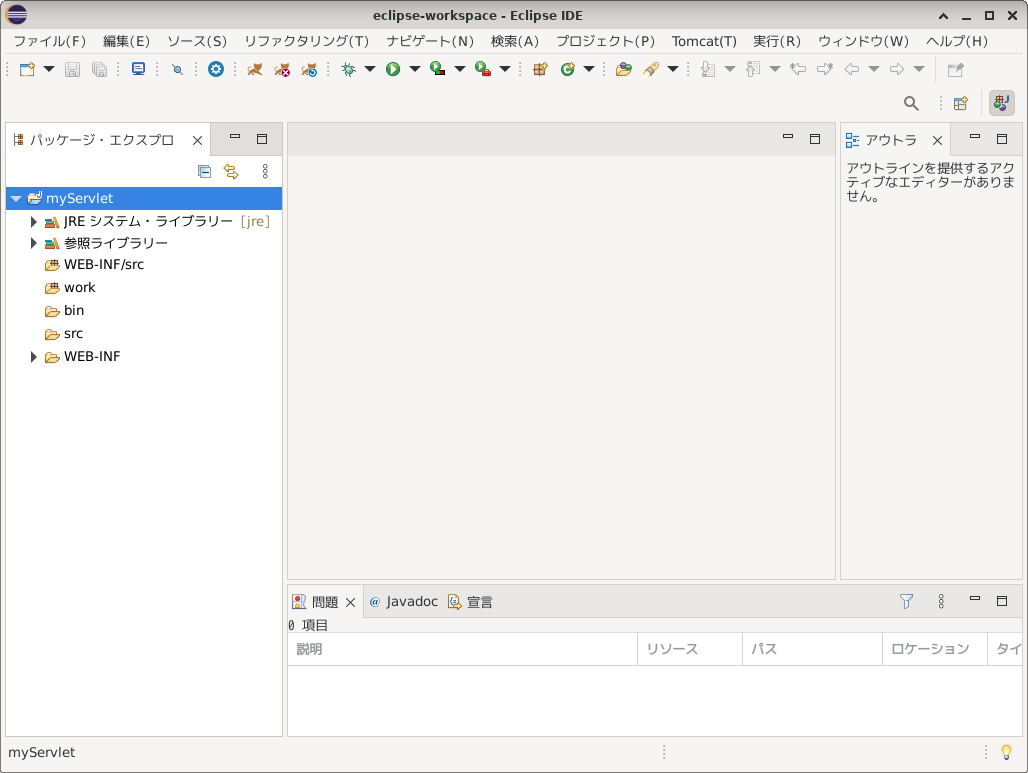The height and width of the screenshot is (773, 1028).
Task: Click the blue gear toolbar icon
Action: 216,69
